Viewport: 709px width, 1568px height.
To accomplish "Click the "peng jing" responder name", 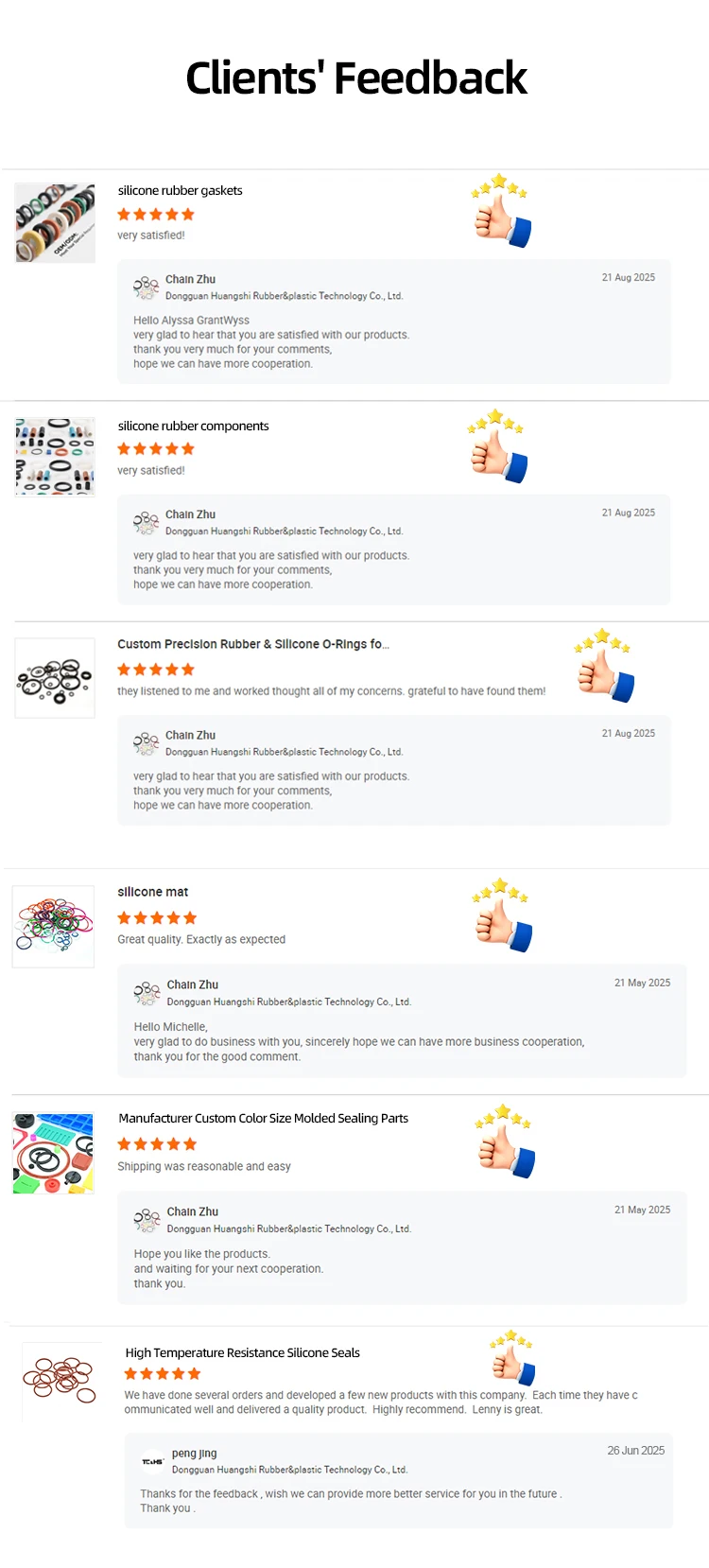I will pyautogui.click(x=194, y=1453).
